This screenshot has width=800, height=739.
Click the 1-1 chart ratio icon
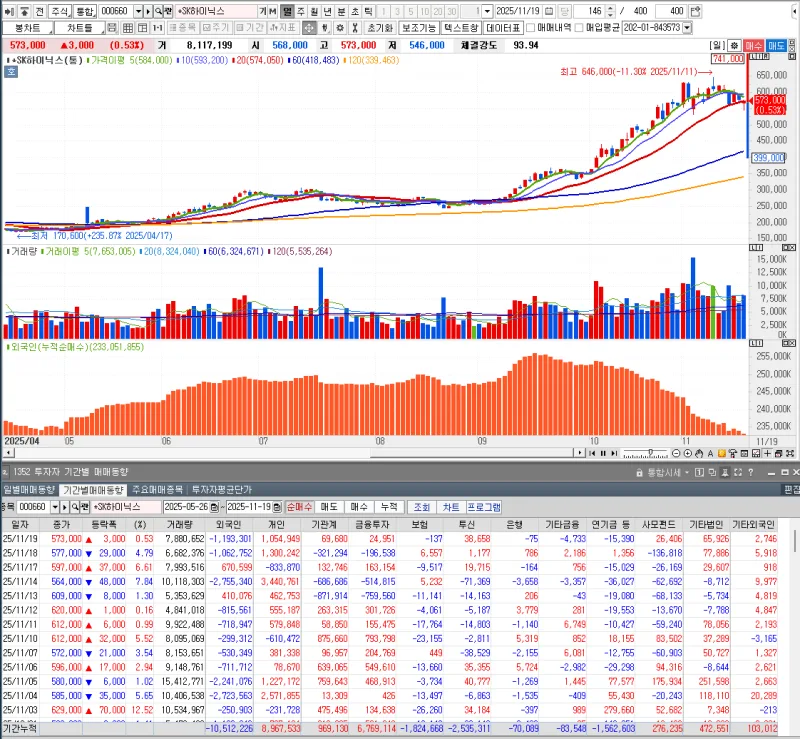pos(157,27)
